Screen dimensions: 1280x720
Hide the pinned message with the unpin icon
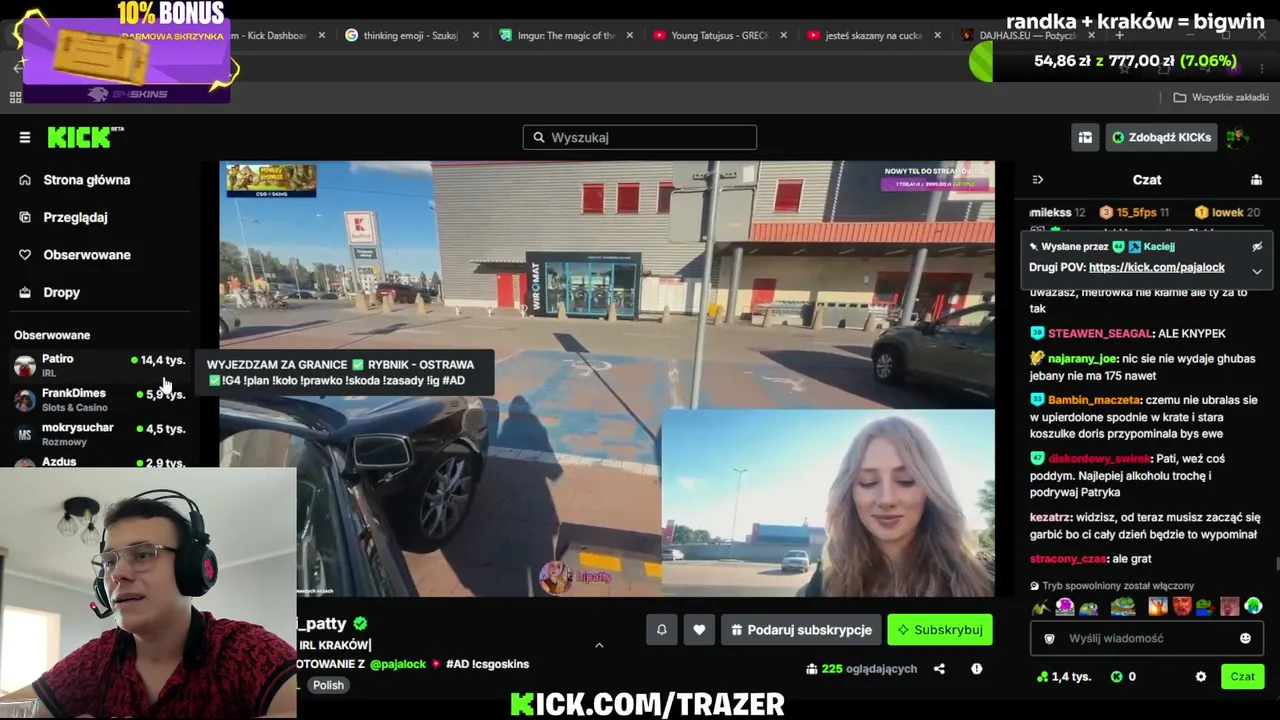[1257, 246]
